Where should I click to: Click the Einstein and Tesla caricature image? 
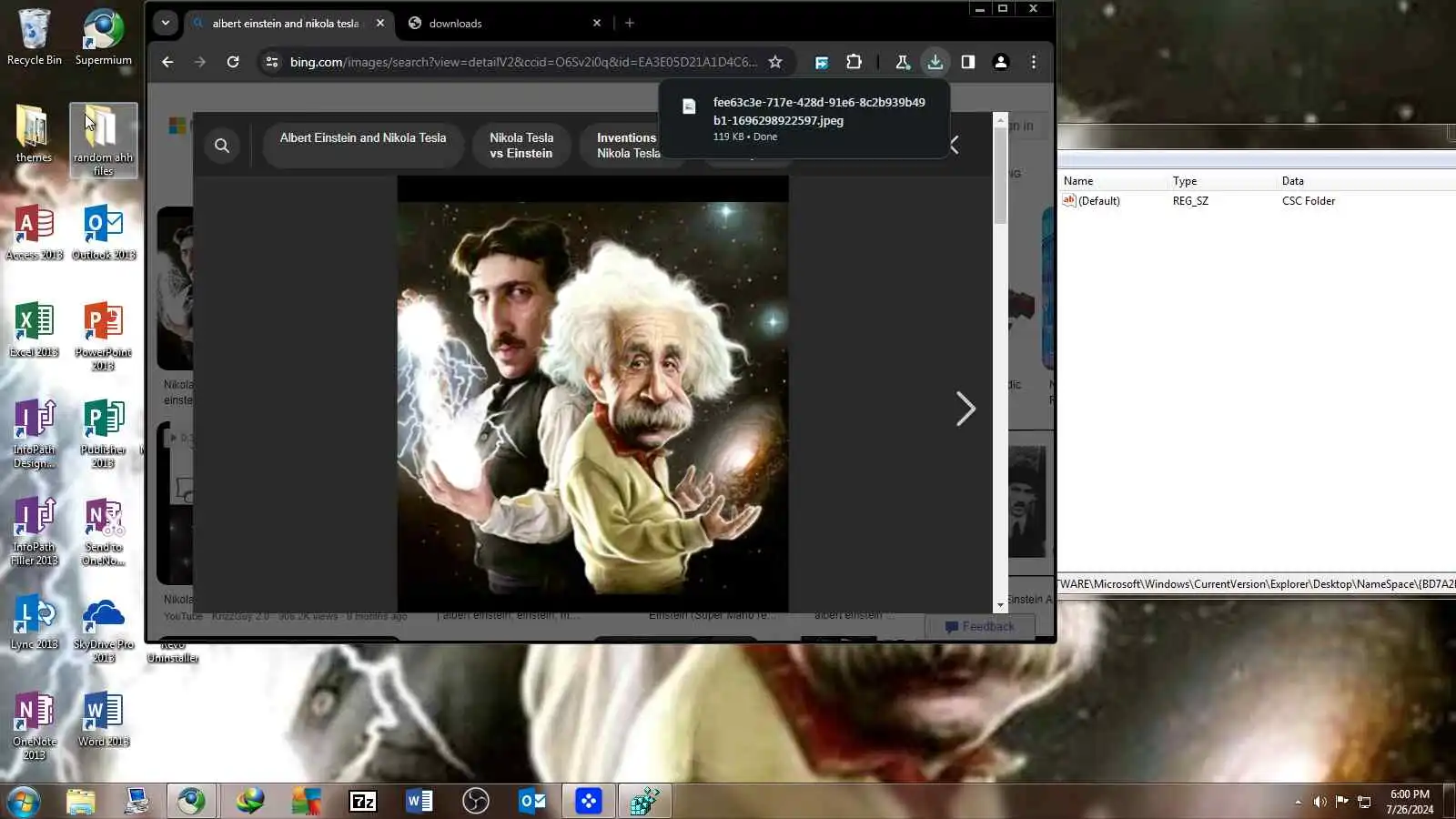pyautogui.click(x=593, y=394)
